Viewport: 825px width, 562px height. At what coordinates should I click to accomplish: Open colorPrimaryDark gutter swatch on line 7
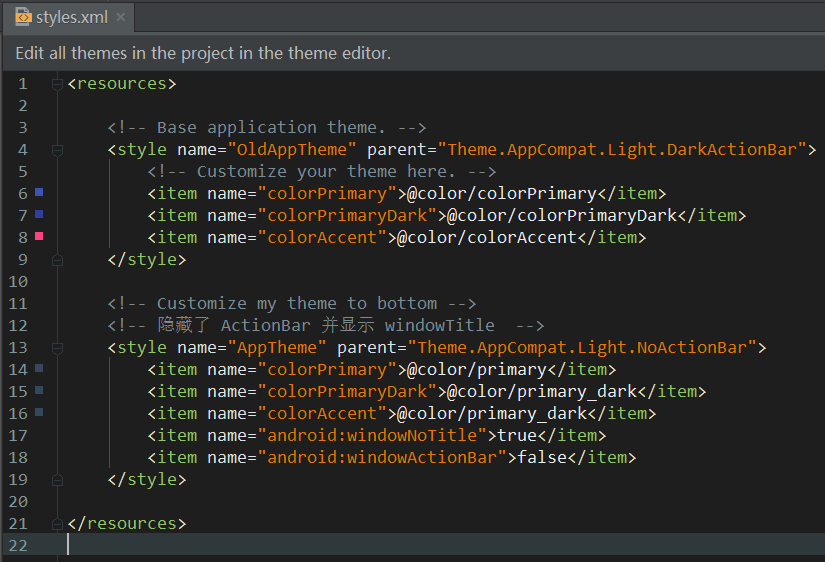click(39, 214)
